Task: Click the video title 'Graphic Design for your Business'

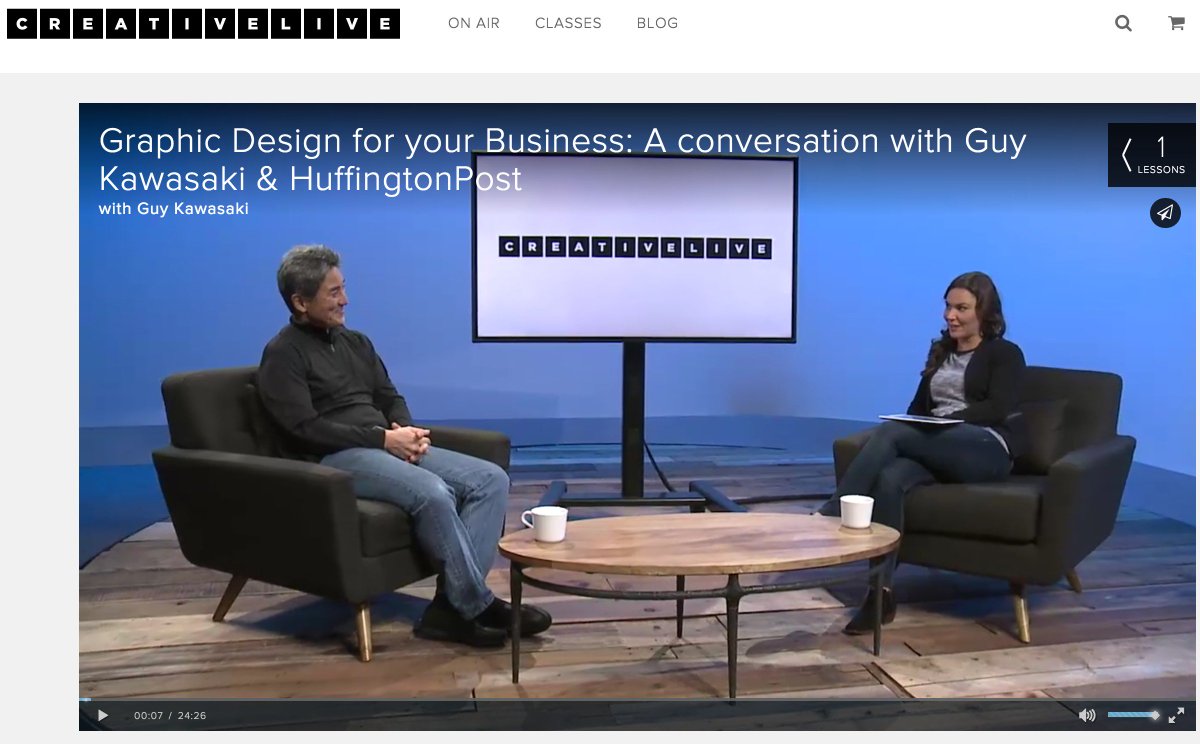Action: pos(563,160)
